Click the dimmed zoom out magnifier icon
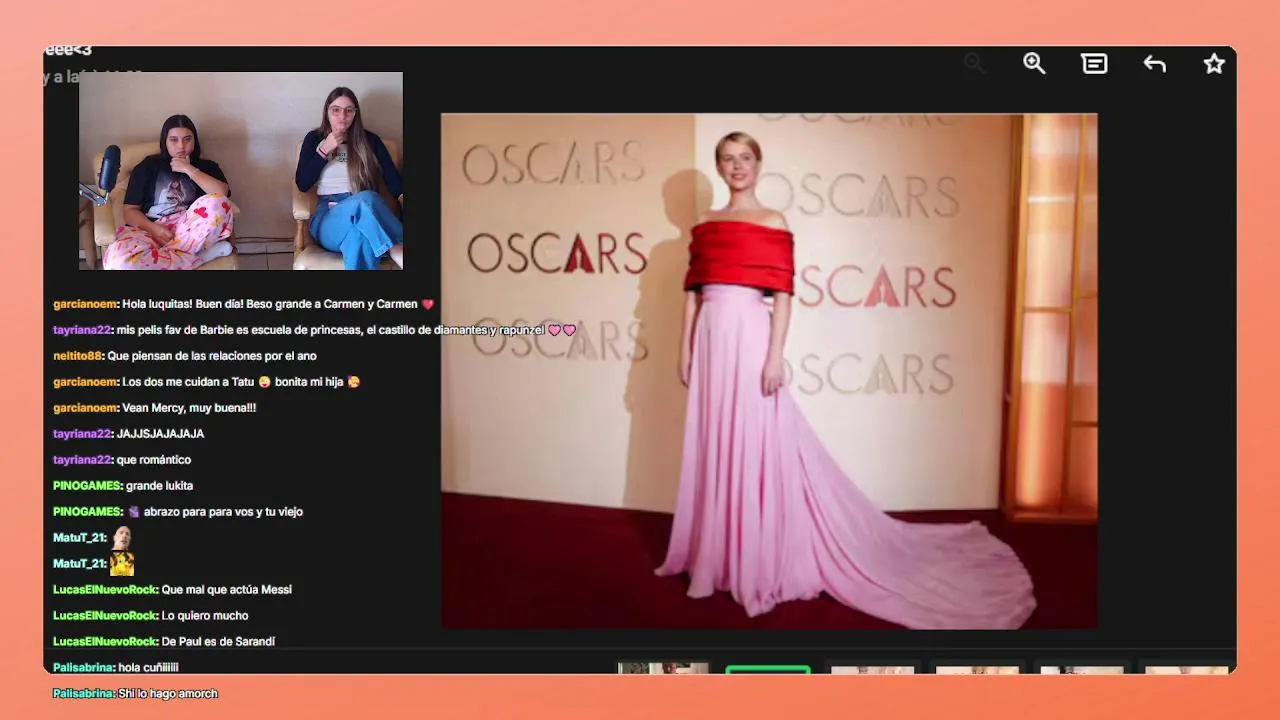Screen dimensions: 1280x720 coord(974,64)
